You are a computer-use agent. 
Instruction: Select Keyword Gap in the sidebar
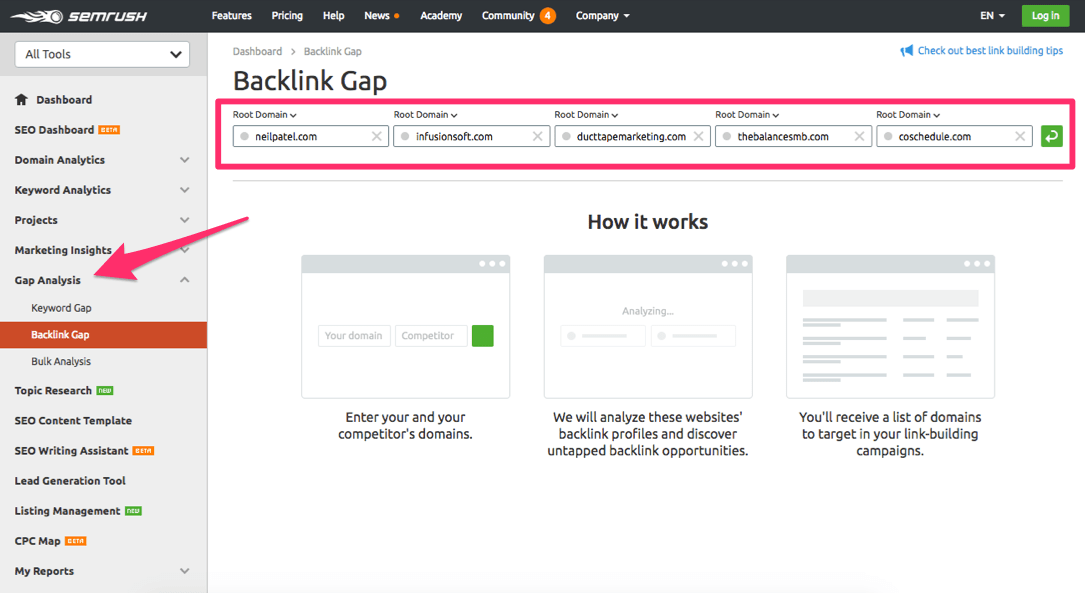[x=61, y=308]
